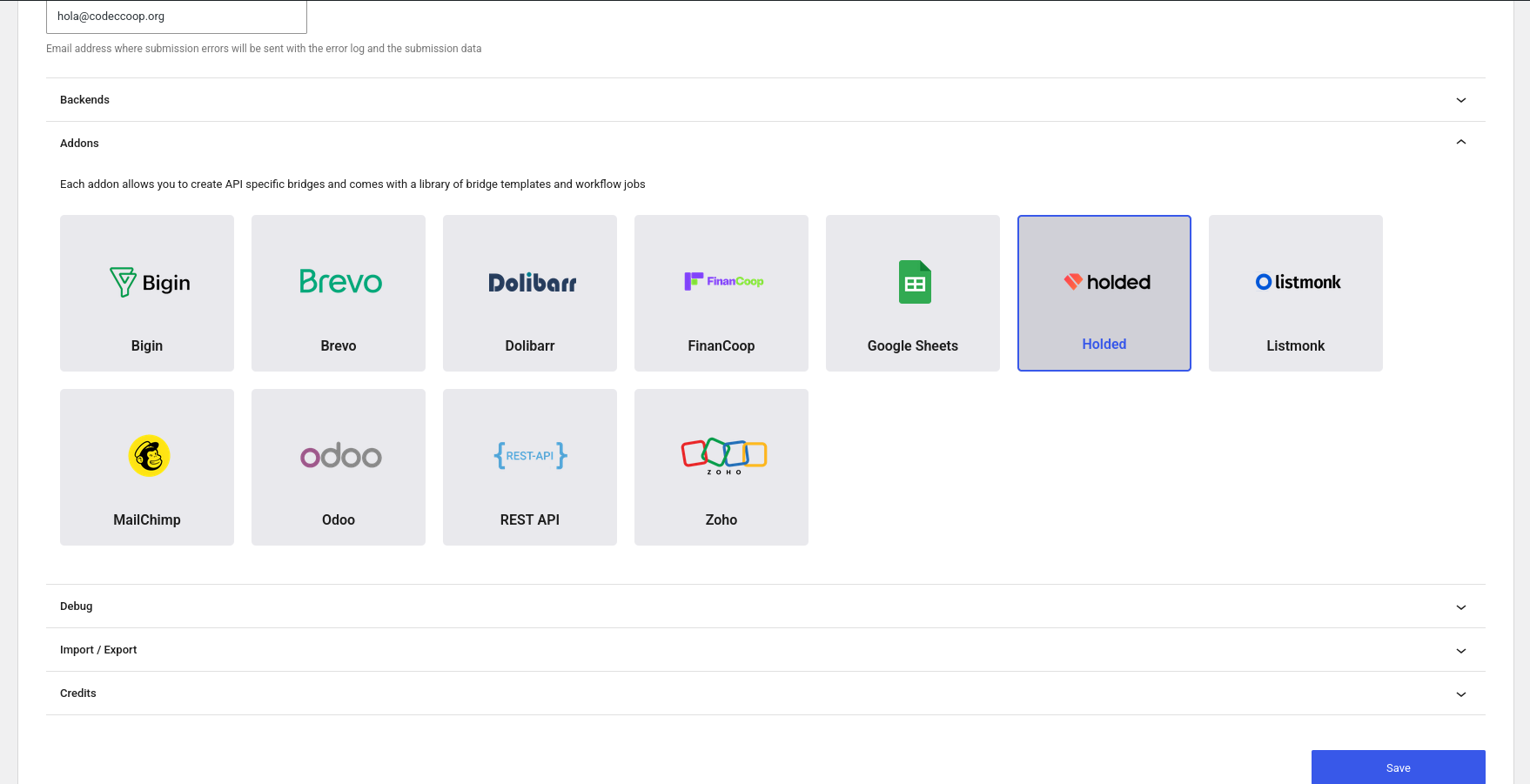1530x784 pixels.
Task: Open the Odoo addon logo
Action: click(340, 456)
